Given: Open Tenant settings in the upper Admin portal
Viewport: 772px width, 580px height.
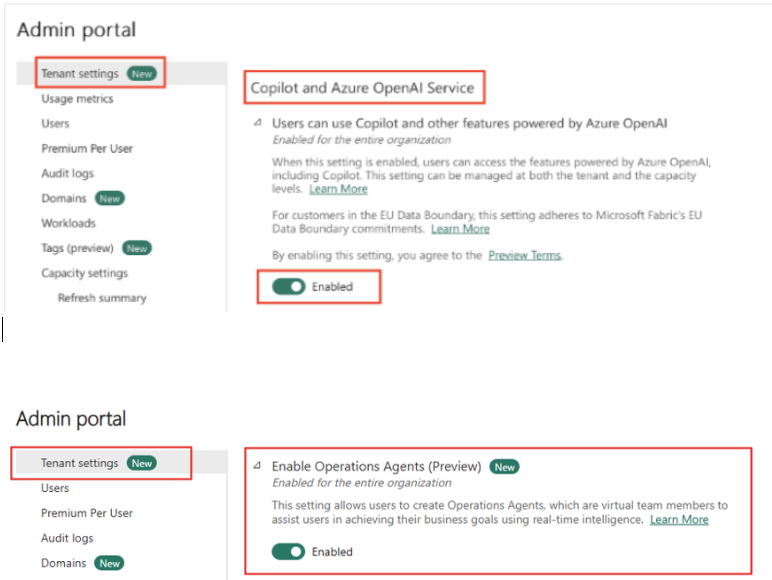Looking at the screenshot, I should pos(80,73).
